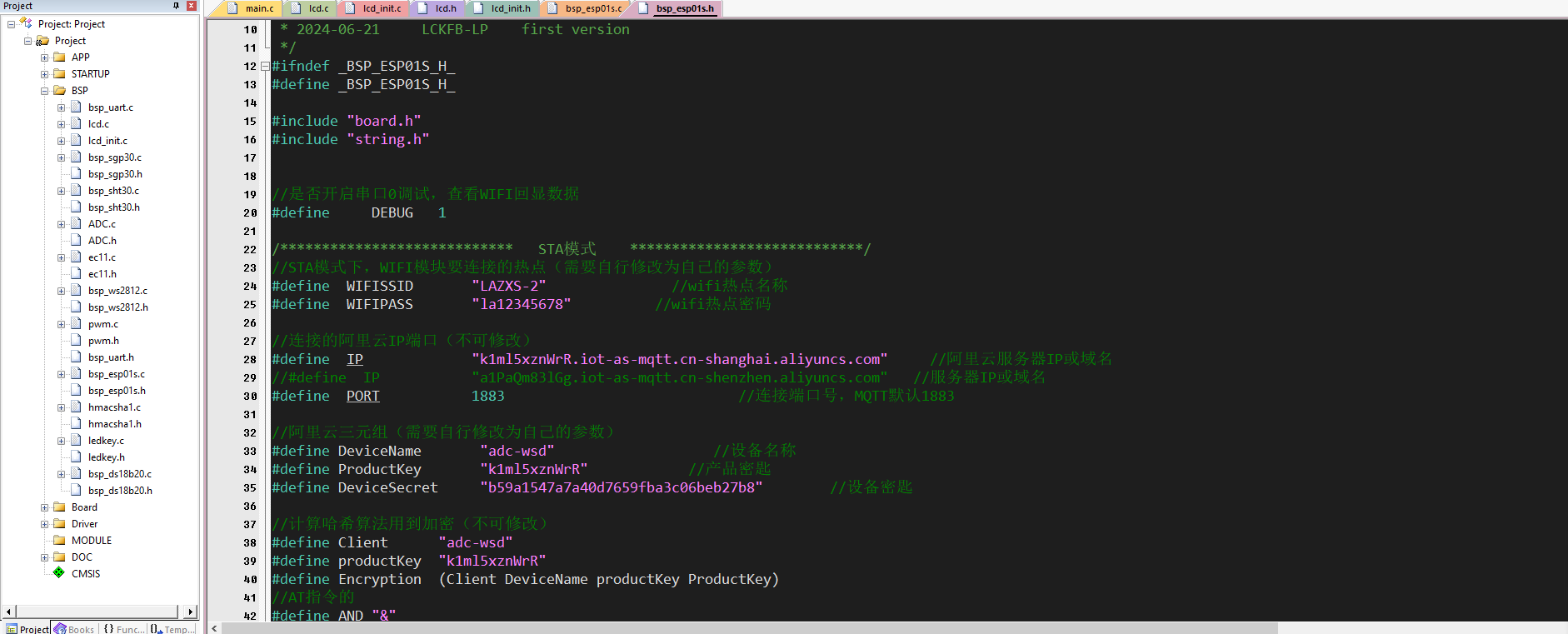This screenshot has height=634, width=1568.
Task: Open the Books panel tab
Action: [74, 629]
